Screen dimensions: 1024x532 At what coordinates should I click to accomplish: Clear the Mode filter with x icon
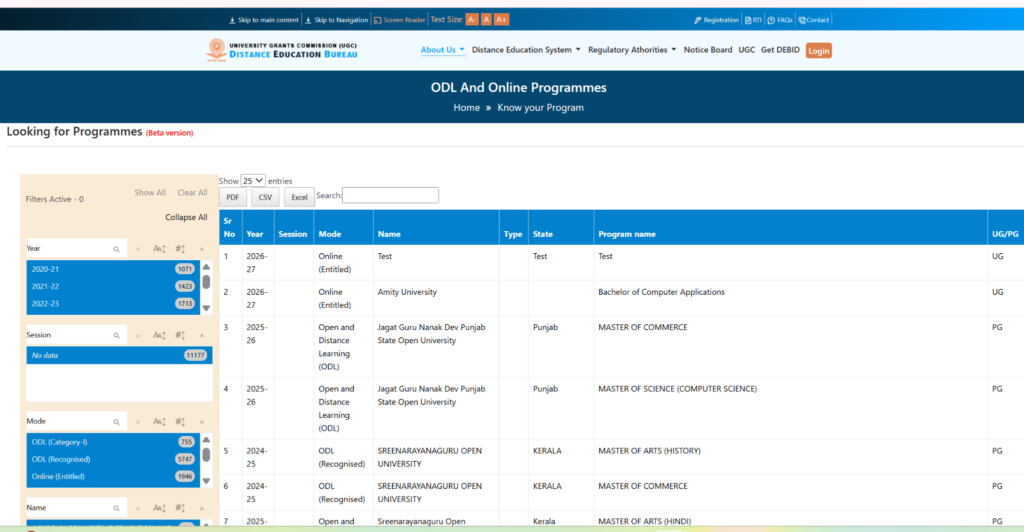click(x=138, y=422)
